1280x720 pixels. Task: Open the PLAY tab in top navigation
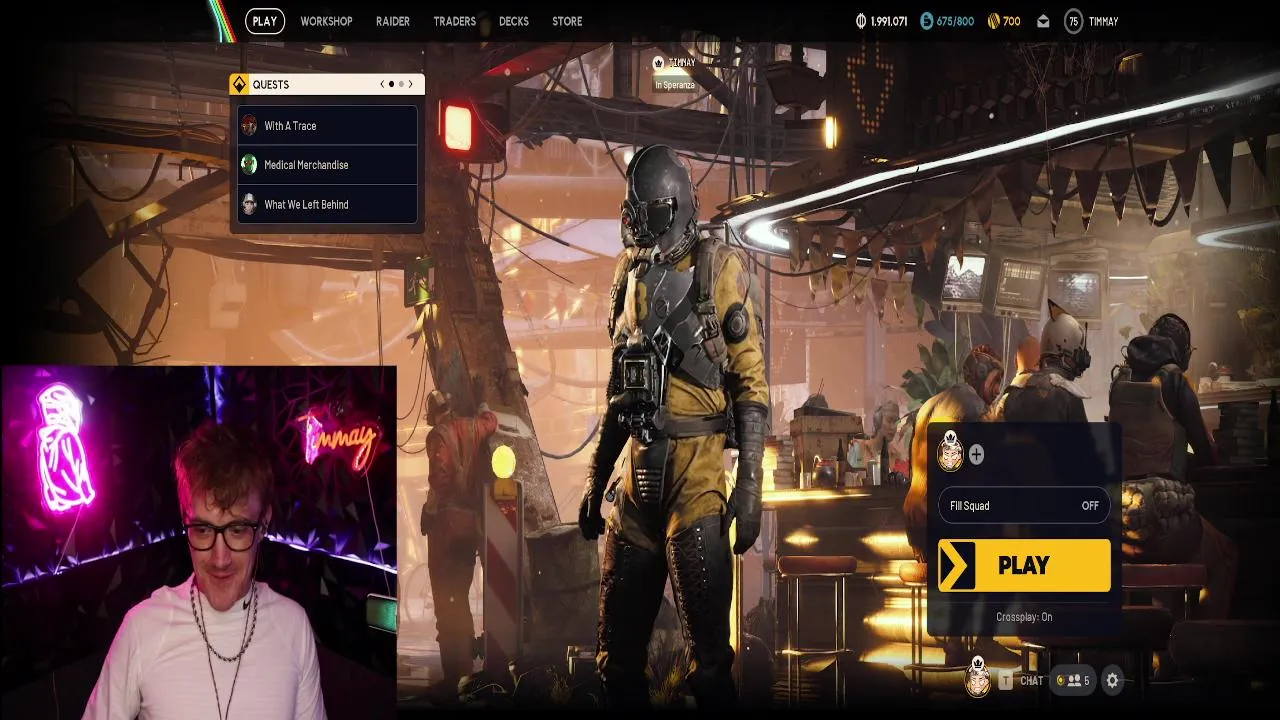265,21
